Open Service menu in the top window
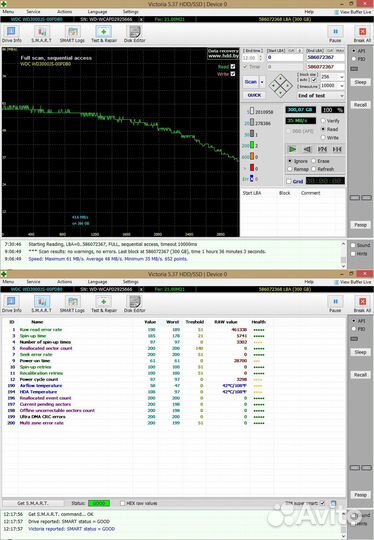This screenshot has width=374, height=540. click(33, 12)
